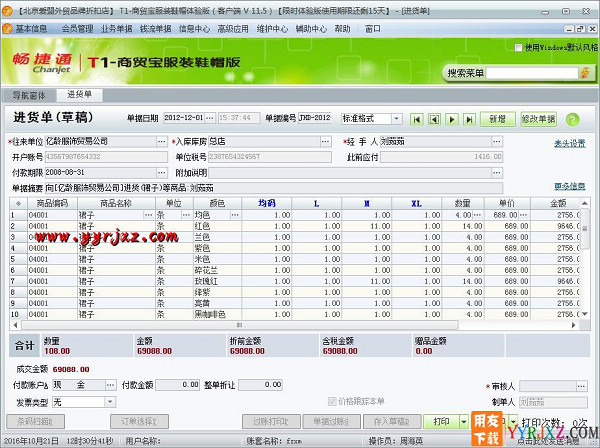Screen dimensions: 600x448
Task: Click the application logo in the title bar
Action: [x=7, y=11]
